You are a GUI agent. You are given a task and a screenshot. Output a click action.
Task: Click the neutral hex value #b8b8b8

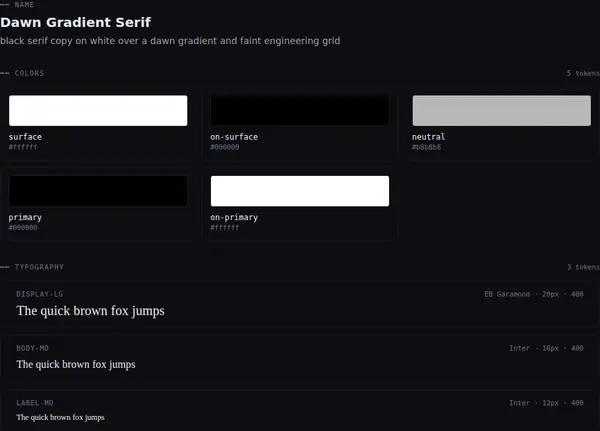pos(426,147)
